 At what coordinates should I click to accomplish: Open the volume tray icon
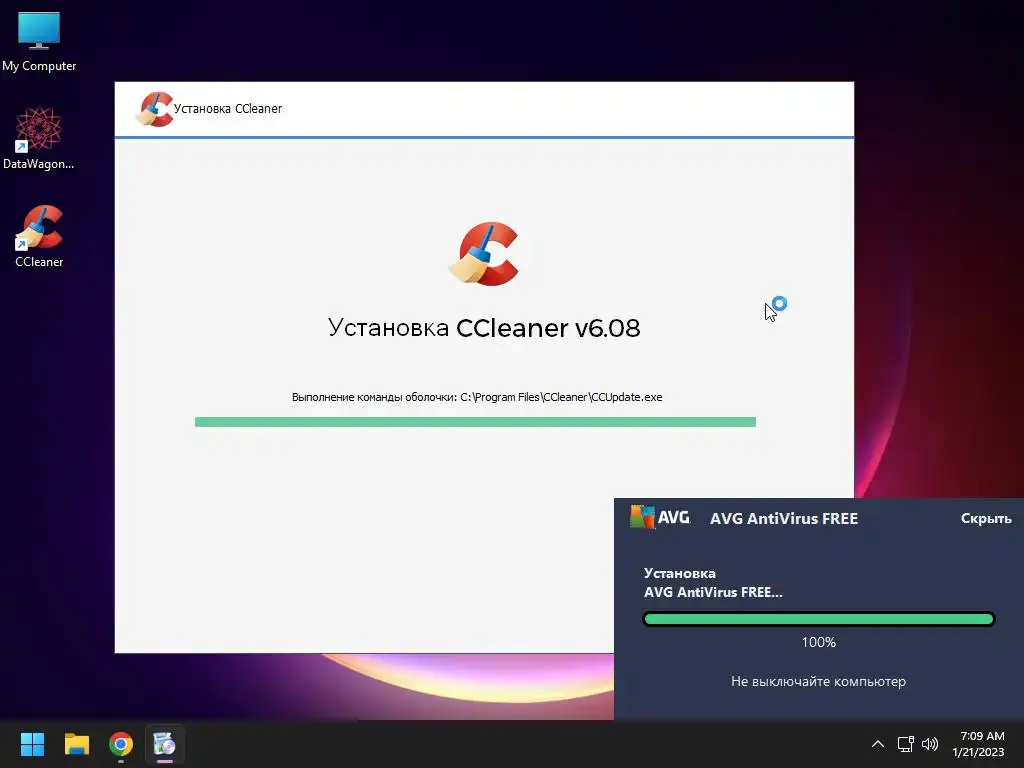pyautogui.click(x=930, y=744)
